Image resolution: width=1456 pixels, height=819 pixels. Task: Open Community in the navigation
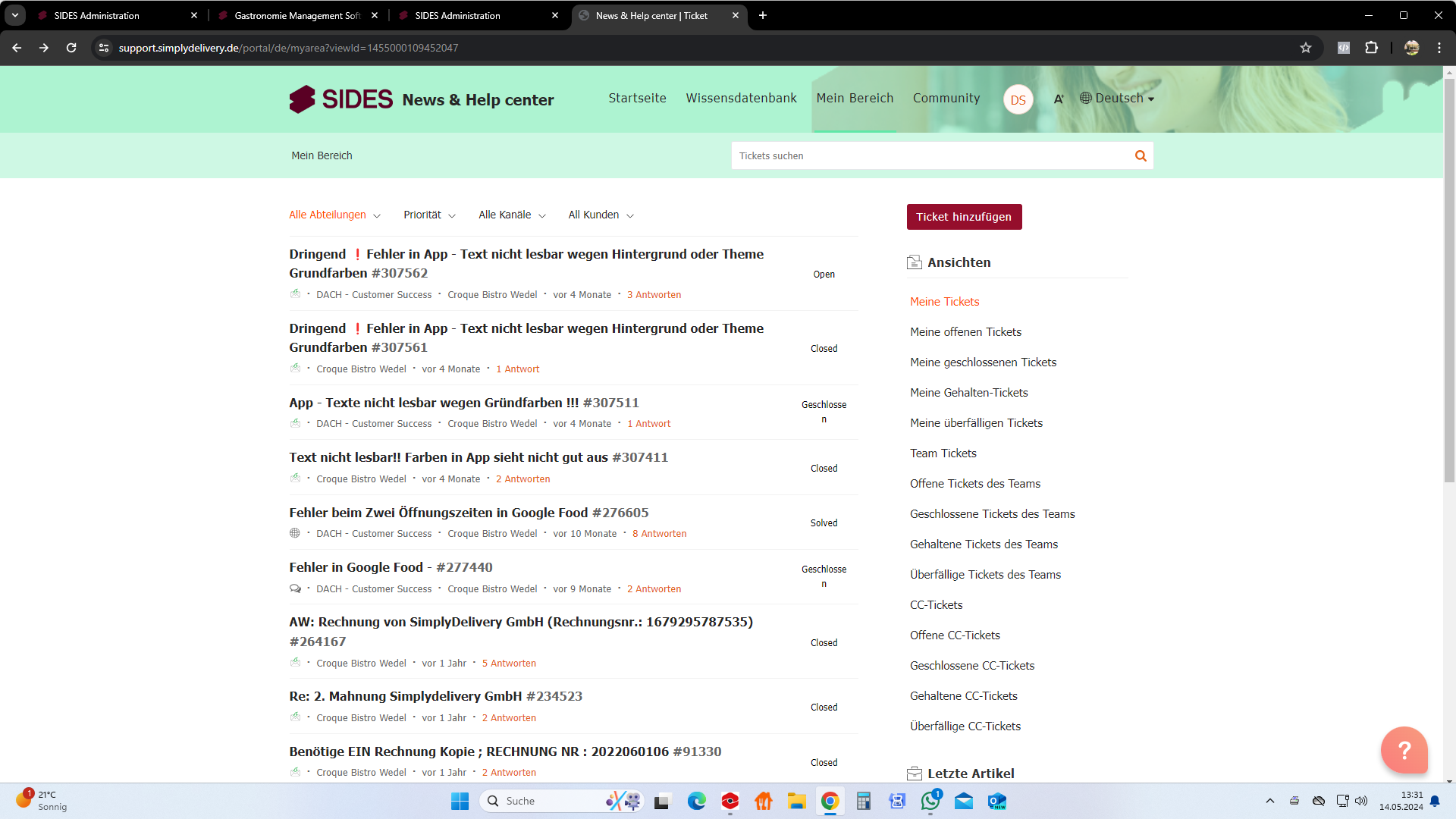point(946,98)
